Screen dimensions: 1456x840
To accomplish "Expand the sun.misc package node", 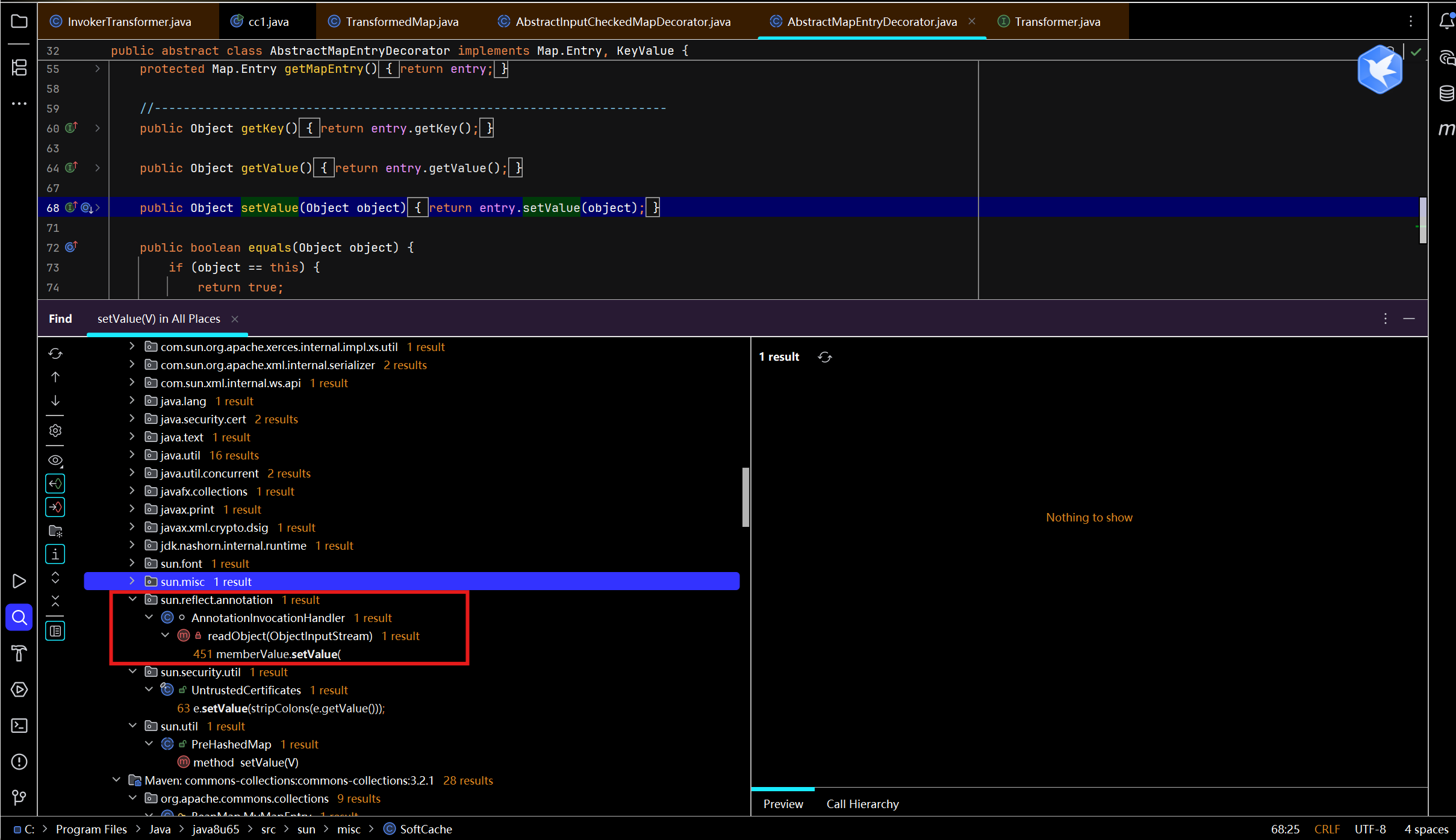I will (132, 582).
